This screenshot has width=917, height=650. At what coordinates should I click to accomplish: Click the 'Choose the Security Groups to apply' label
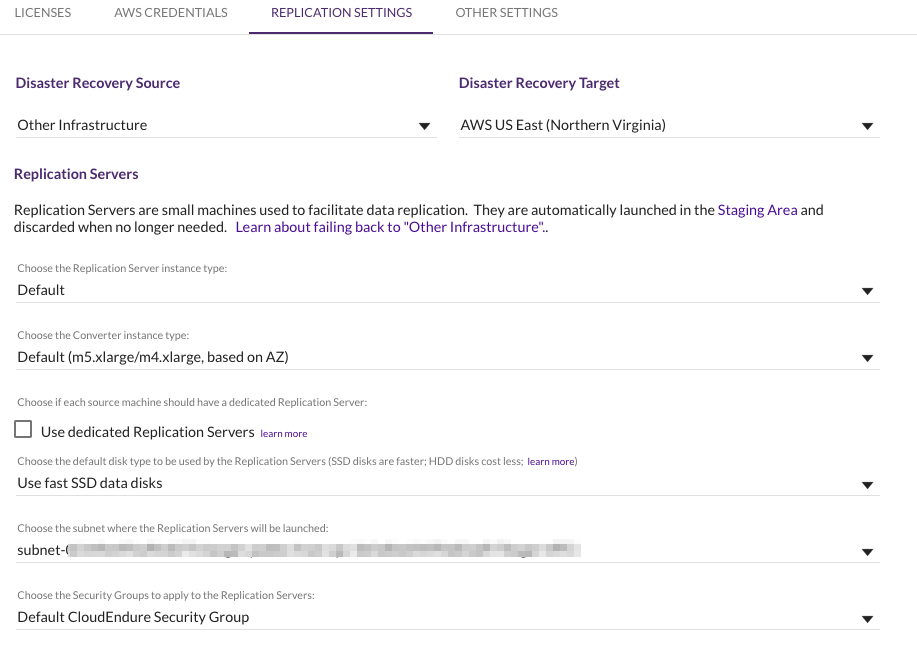166,595
